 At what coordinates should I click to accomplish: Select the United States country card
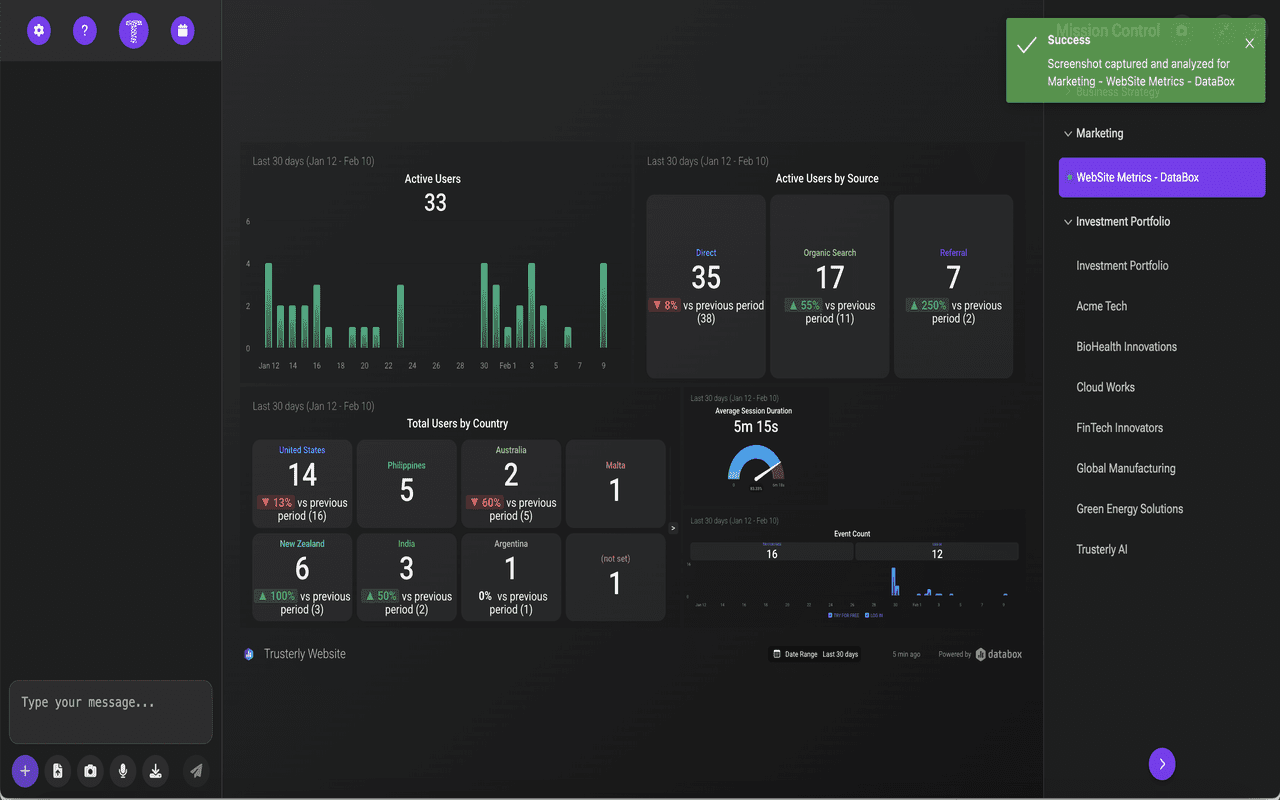tap(302, 484)
